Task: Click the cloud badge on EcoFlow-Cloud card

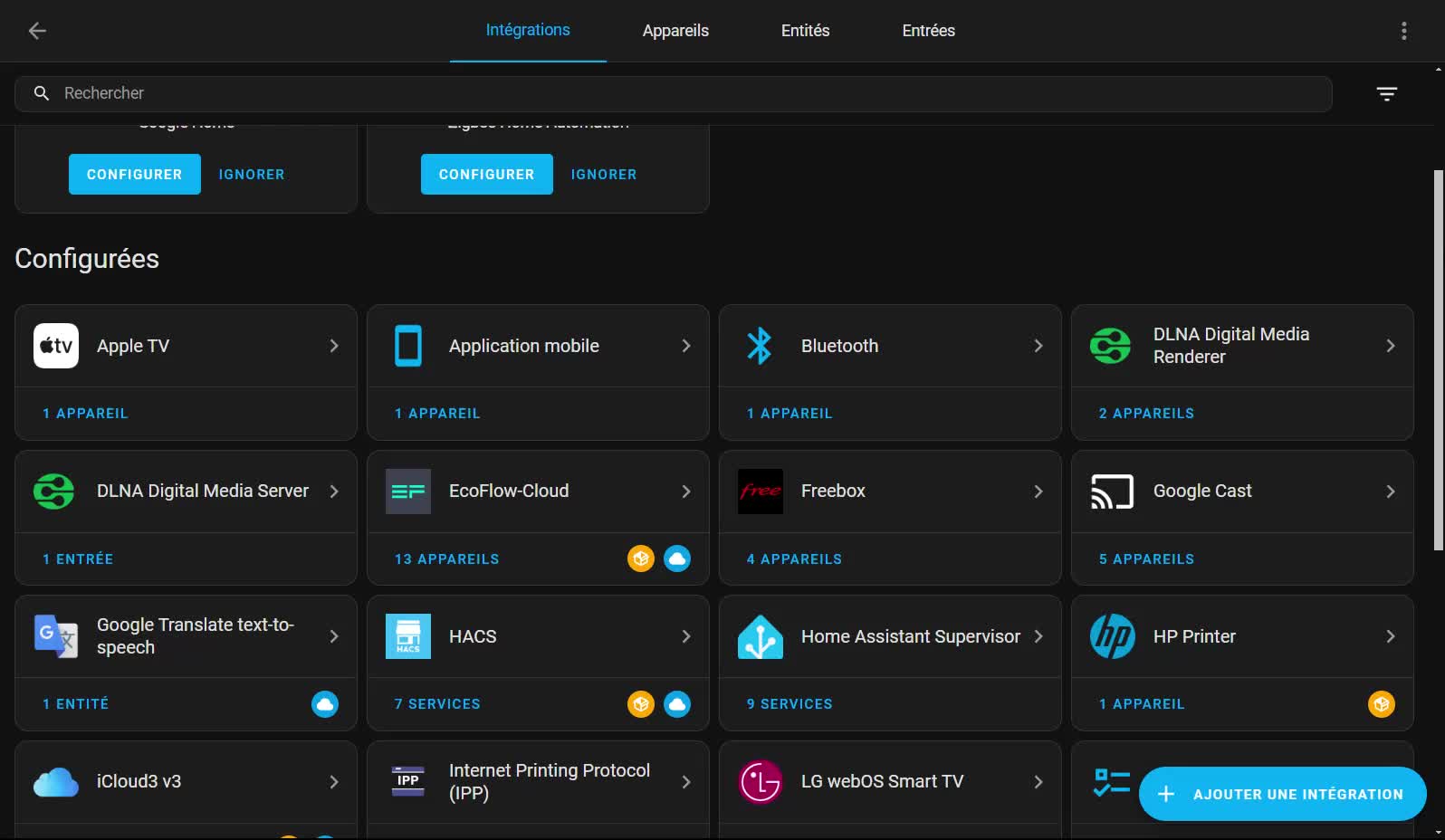Action: point(677,558)
